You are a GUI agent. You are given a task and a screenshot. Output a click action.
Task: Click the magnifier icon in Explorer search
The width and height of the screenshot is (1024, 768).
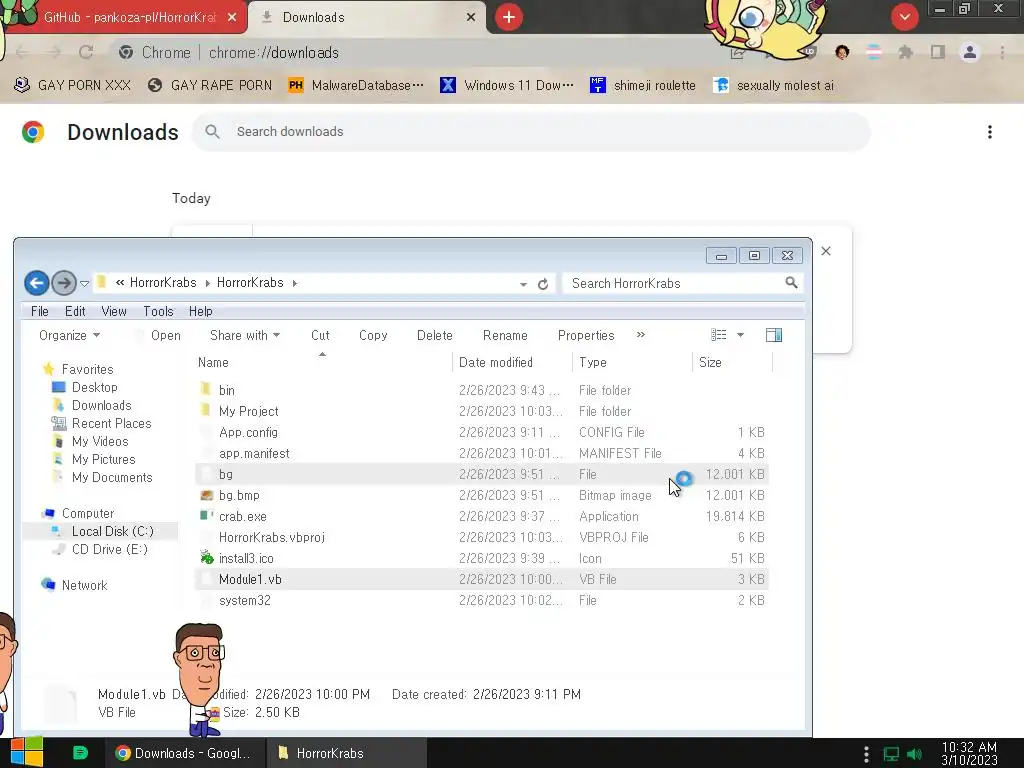[791, 283]
